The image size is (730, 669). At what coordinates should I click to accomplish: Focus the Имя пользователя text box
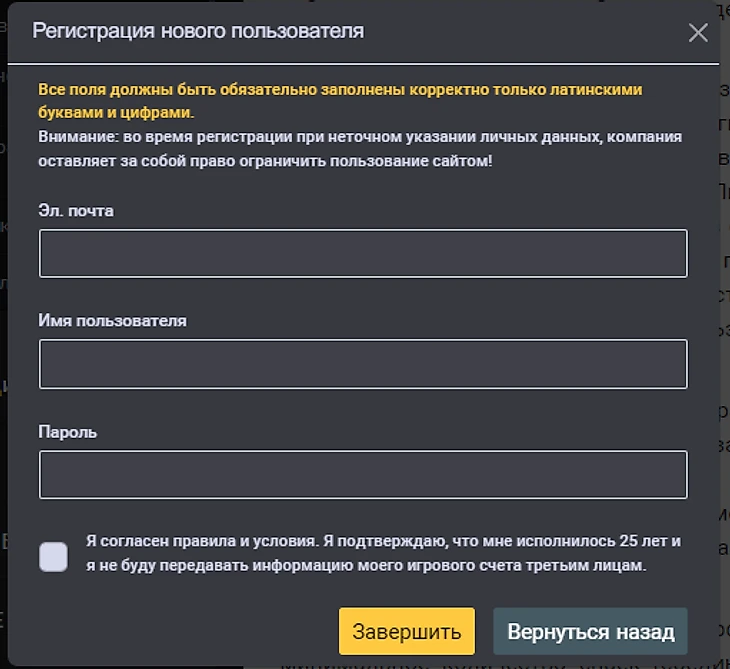[x=363, y=364]
